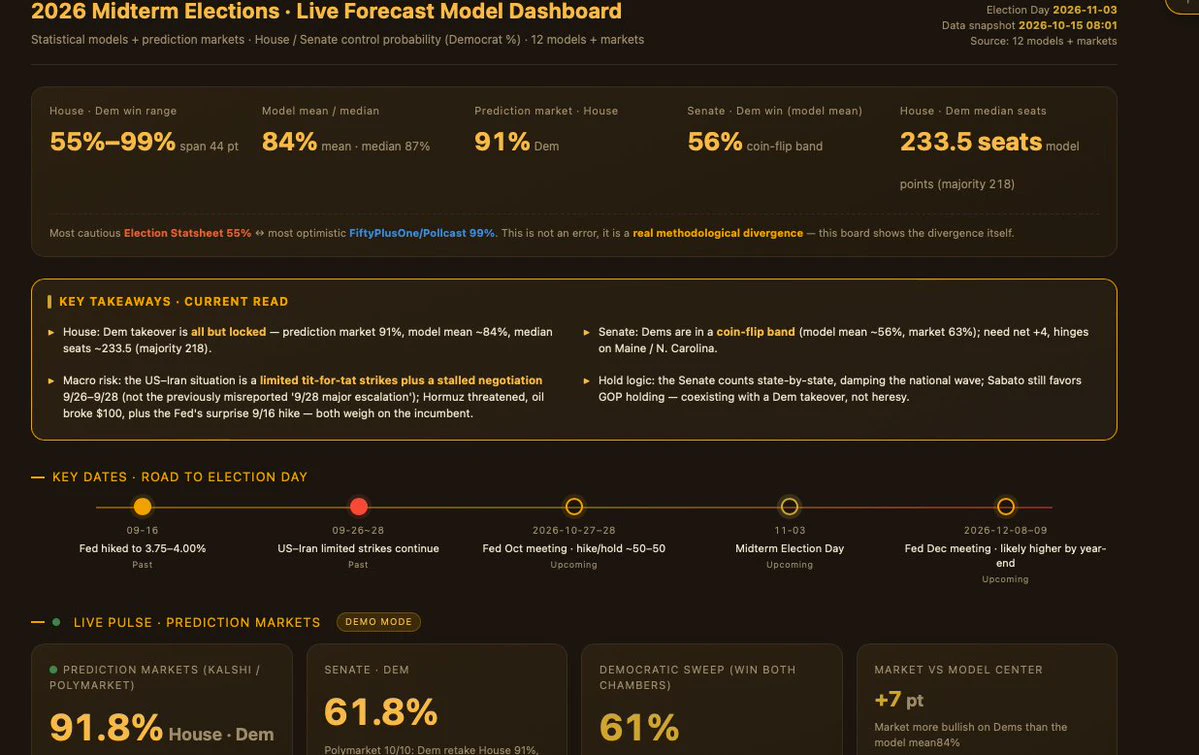Click green dot in Kalshi / Polymarket card header
The image size is (1199, 755).
[54, 669]
